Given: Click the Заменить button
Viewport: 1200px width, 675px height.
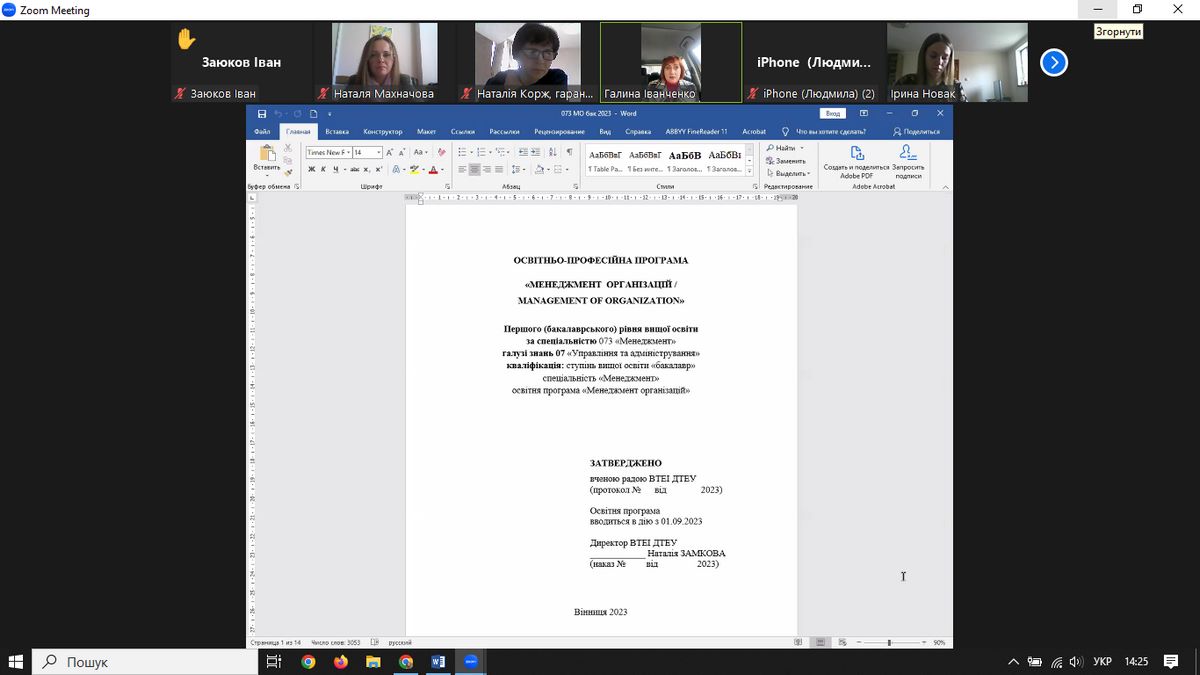Looking at the screenshot, I should pos(789,161).
